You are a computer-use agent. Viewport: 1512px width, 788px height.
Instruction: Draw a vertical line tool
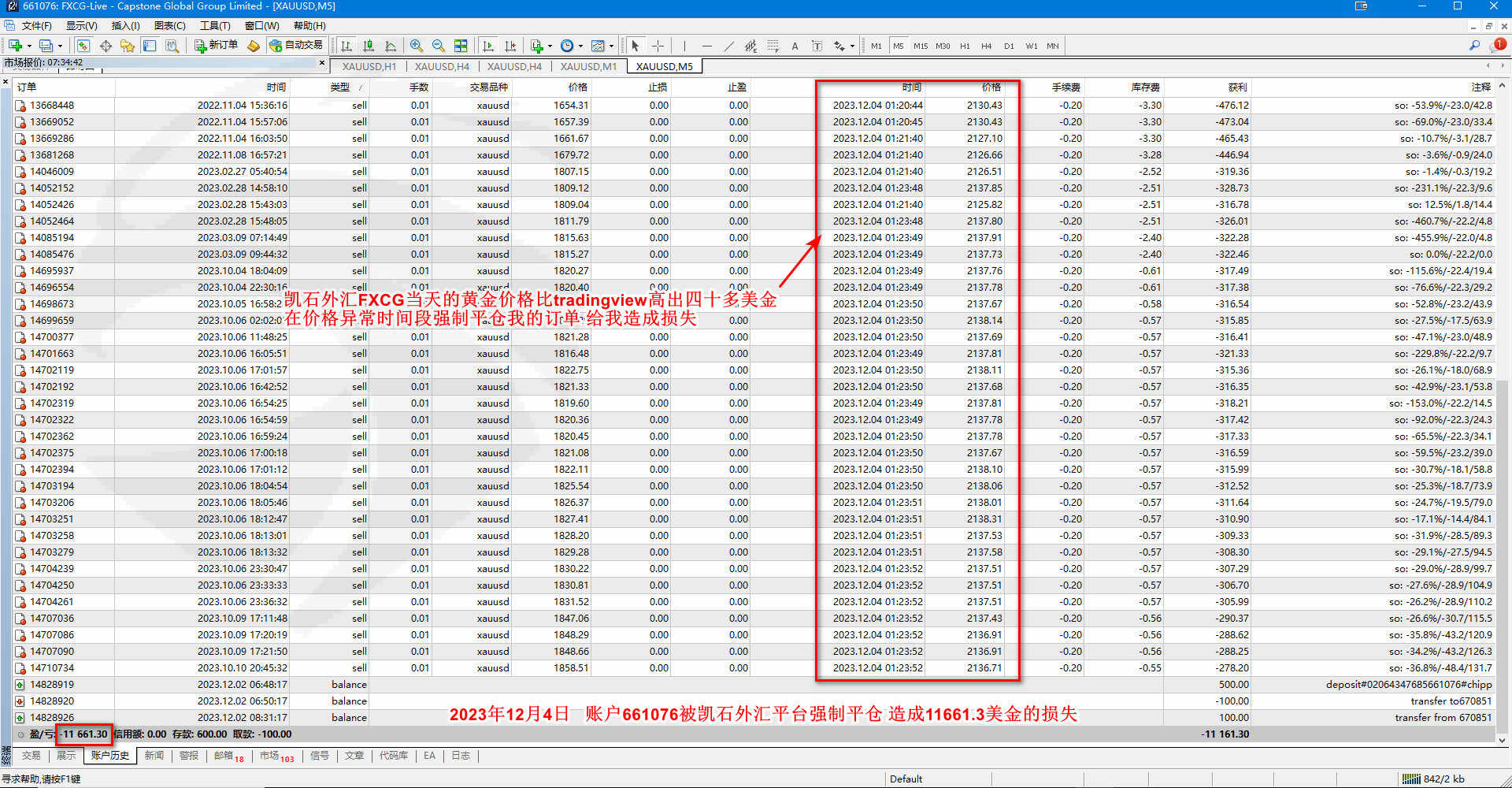(x=684, y=46)
